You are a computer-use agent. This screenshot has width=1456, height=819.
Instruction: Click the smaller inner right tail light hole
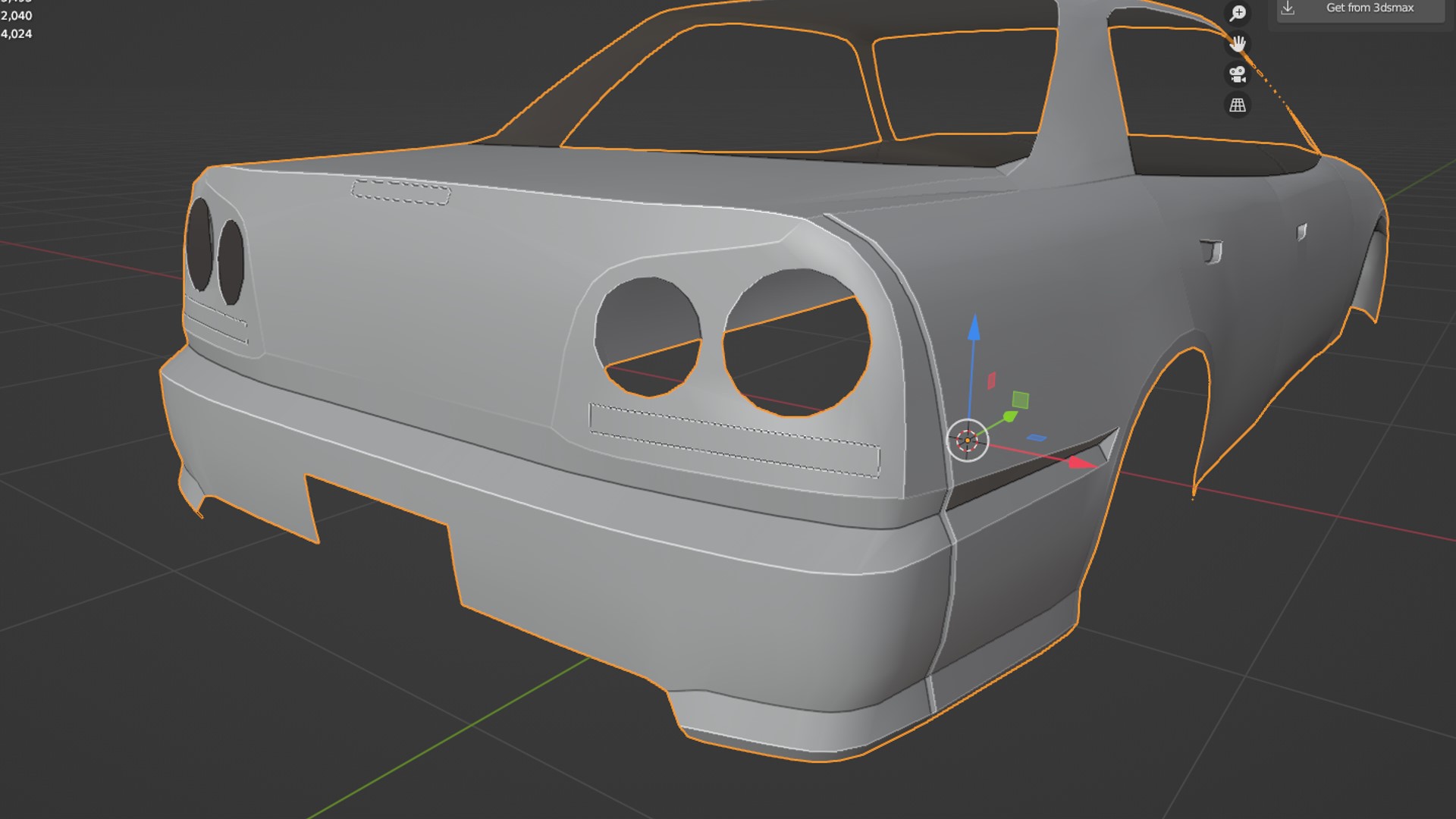[x=648, y=336]
